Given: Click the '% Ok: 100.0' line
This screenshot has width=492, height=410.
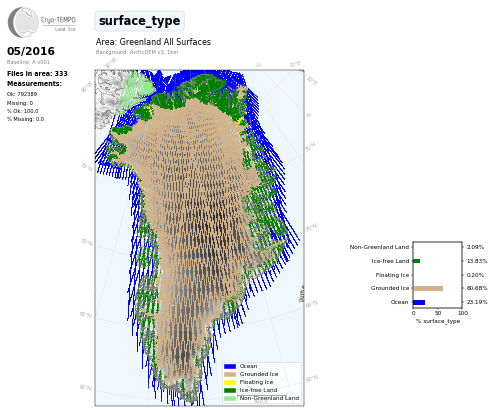Looking at the screenshot, I should click(23, 111).
